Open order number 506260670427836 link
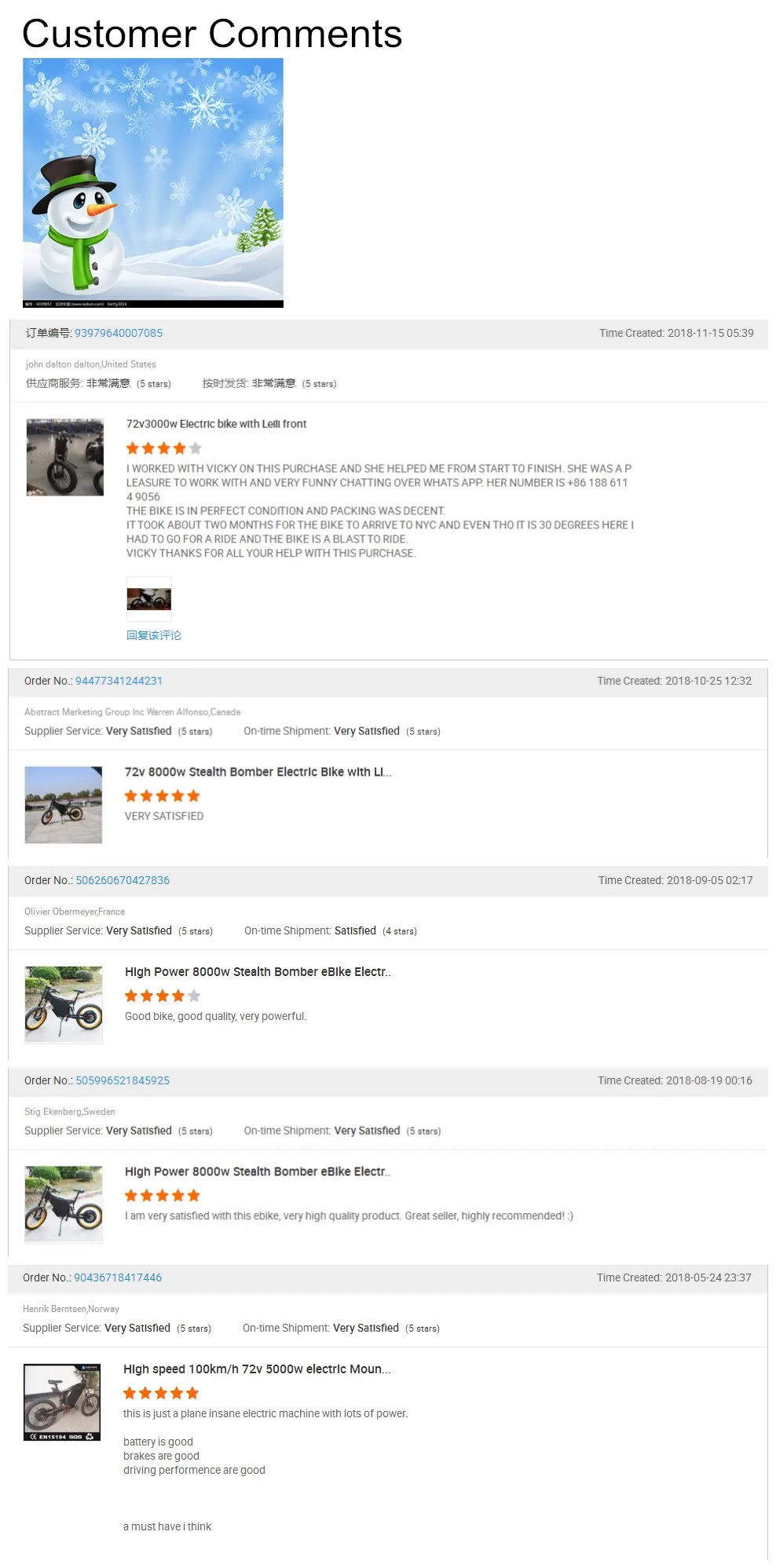The image size is (776, 1568). click(x=123, y=880)
